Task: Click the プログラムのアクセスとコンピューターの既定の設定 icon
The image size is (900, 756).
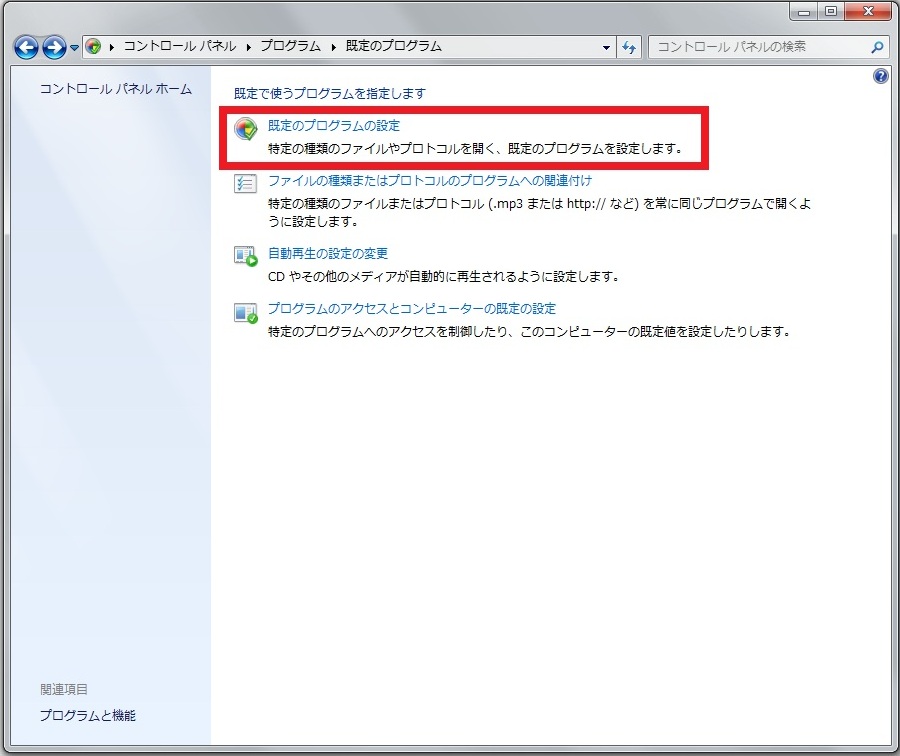Action: click(x=245, y=312)
